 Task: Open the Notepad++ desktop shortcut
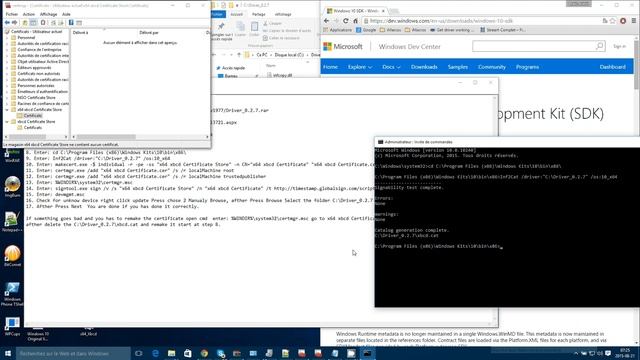(12, 222)
